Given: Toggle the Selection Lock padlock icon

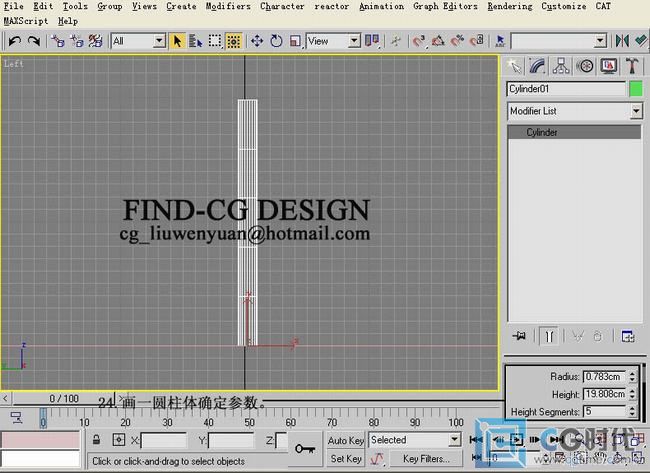Looking at the screenshot, I should tap(96, 440).
